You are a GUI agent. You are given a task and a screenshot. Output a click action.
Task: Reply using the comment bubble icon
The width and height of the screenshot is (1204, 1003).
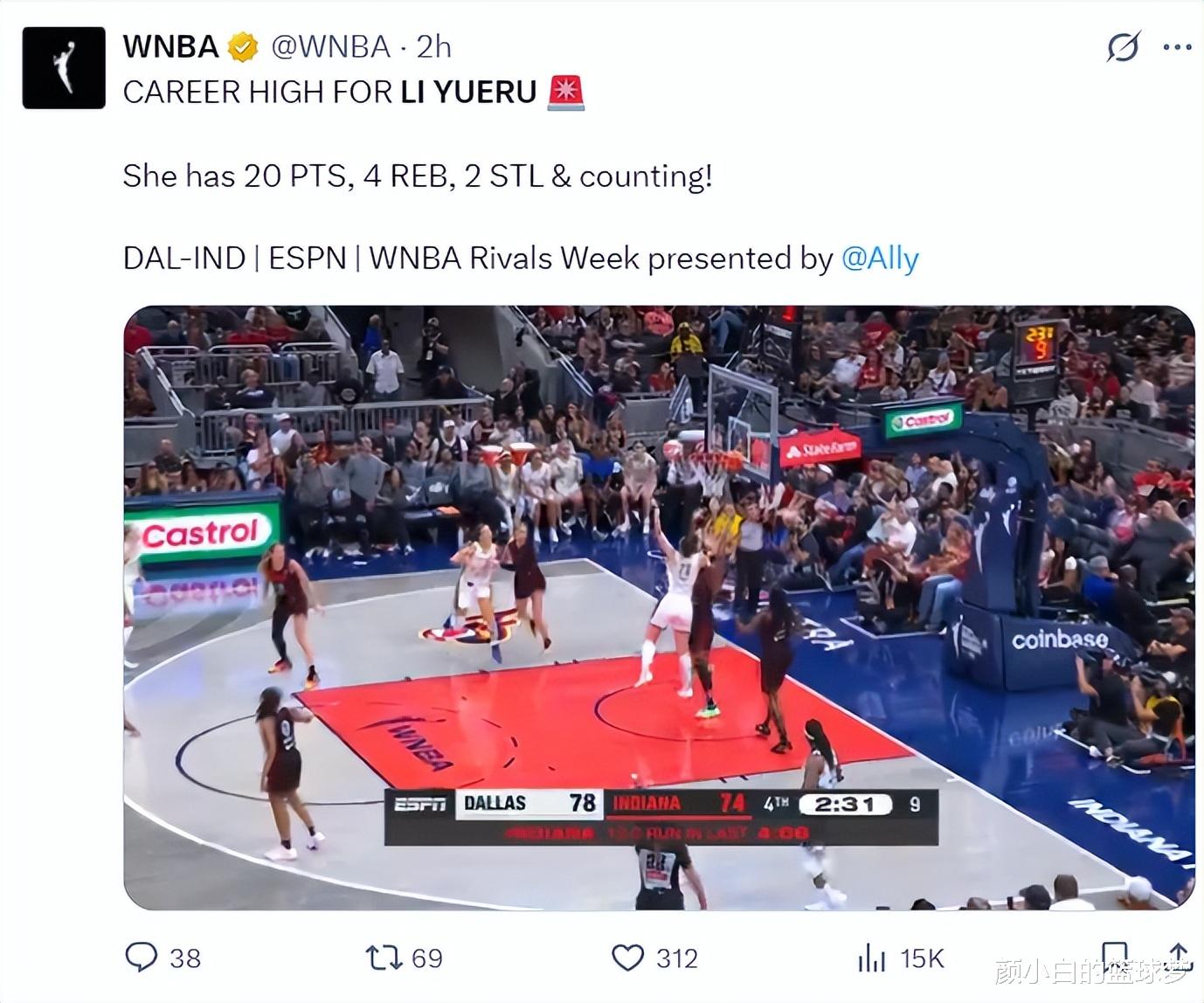click(x=141, y=958)
